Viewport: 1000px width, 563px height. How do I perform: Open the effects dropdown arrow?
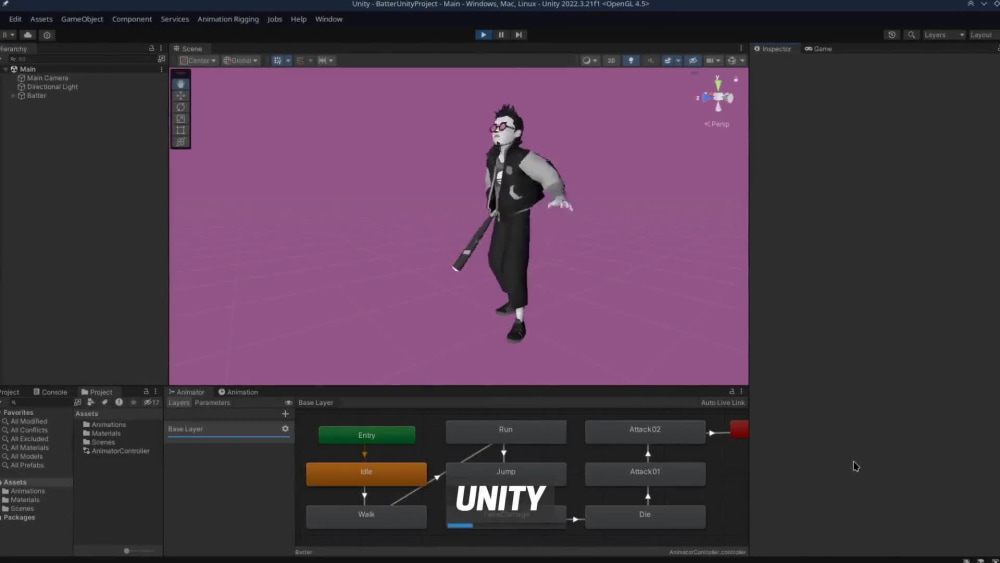pyautogui.click(x=678, y=61)
